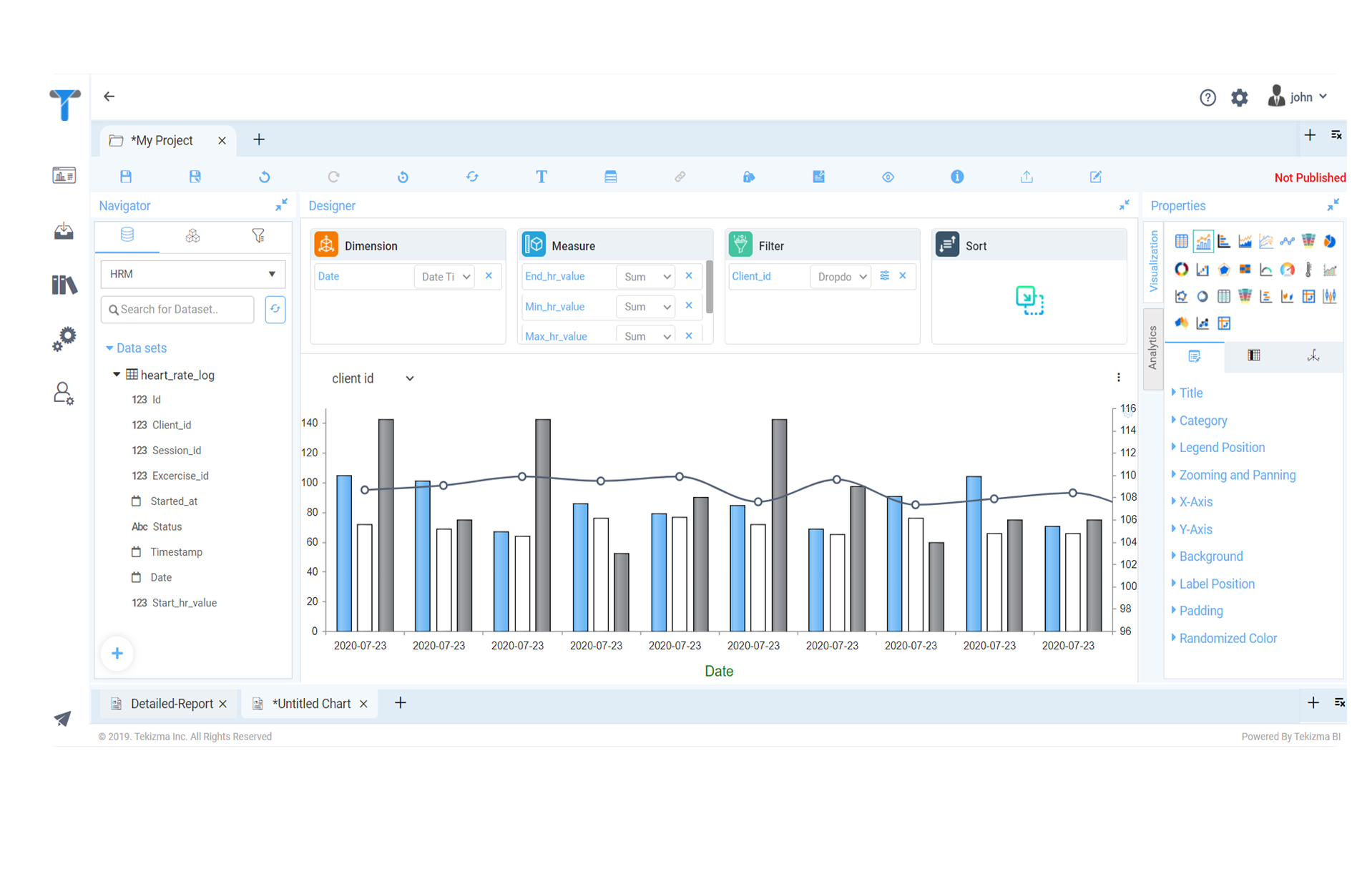Open the library books icon in sidebar

[64, 285]
